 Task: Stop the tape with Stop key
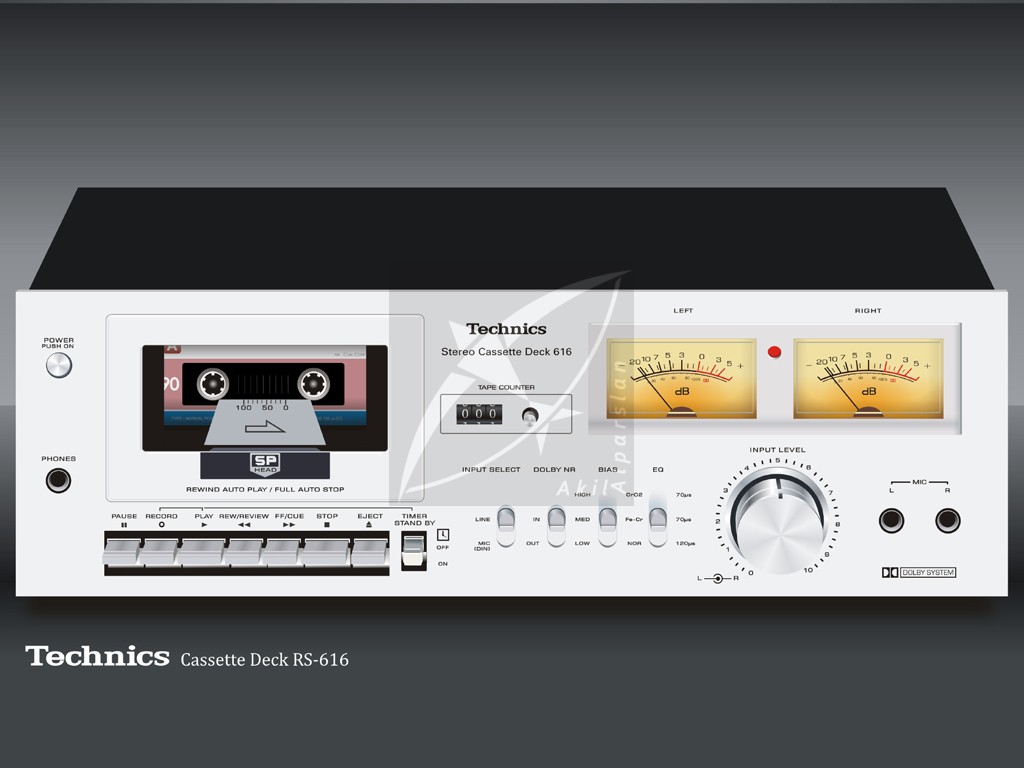325,551
